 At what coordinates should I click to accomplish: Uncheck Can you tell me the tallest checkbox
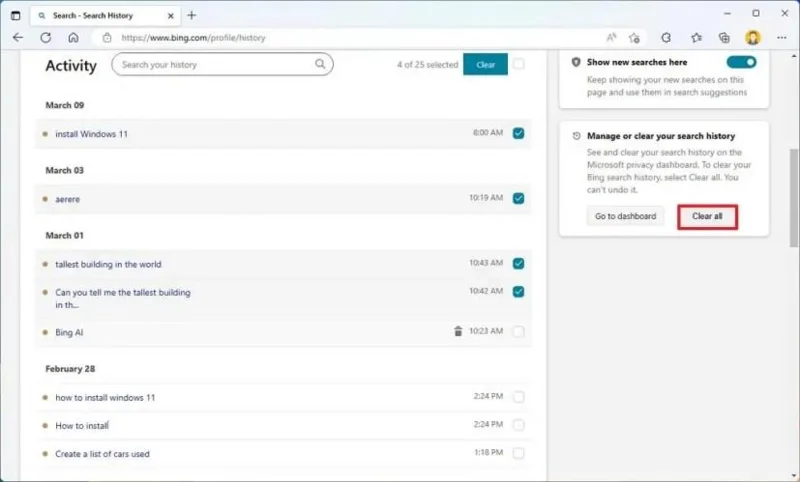(518, 292)
